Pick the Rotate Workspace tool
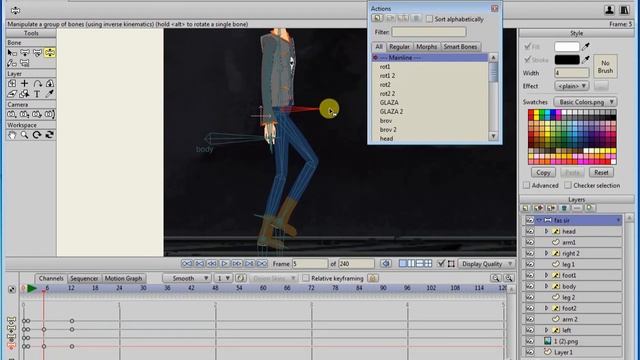The image size is (640, 360). click(x=37, y=135)
